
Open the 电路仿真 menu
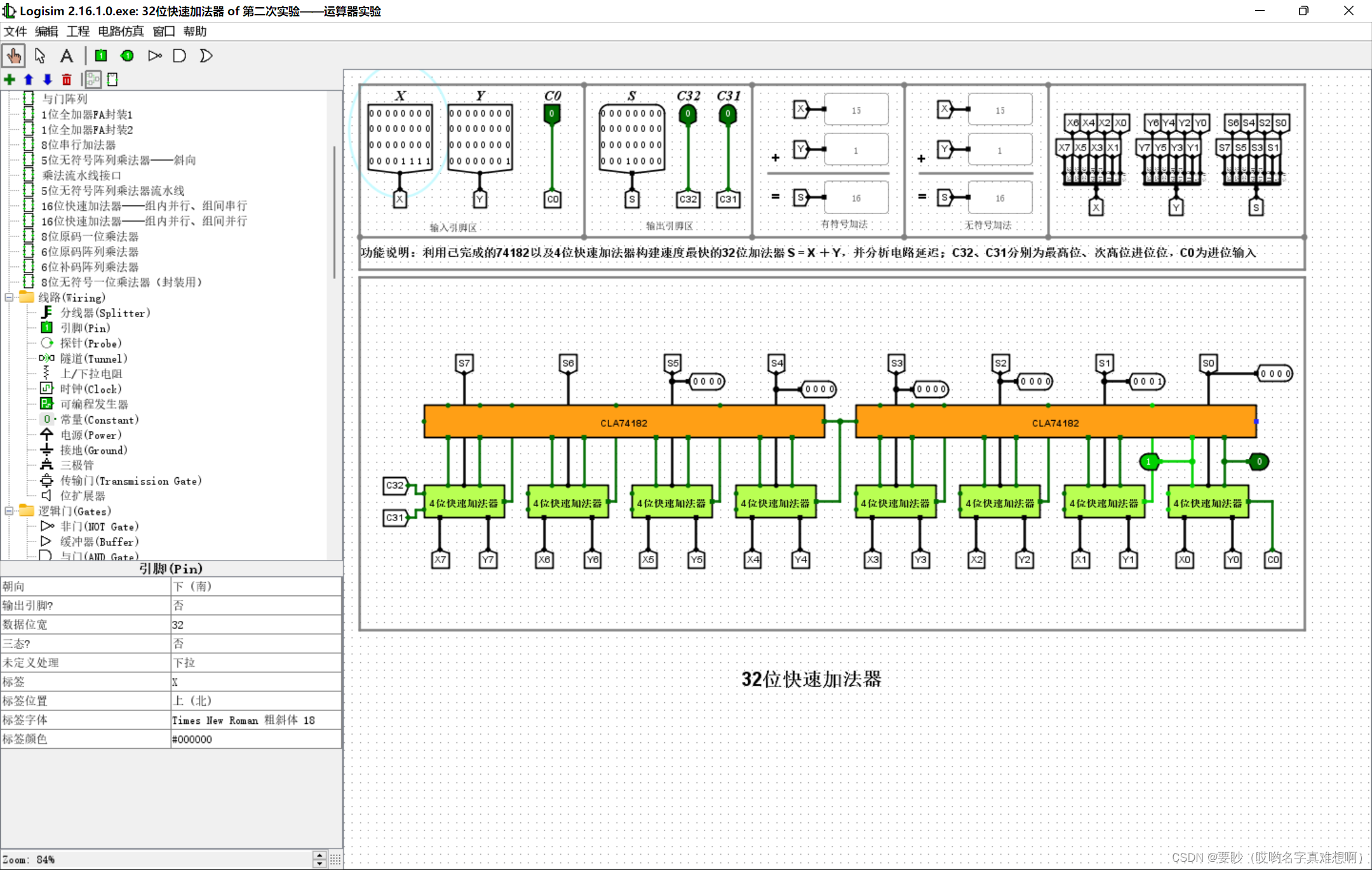121,31
